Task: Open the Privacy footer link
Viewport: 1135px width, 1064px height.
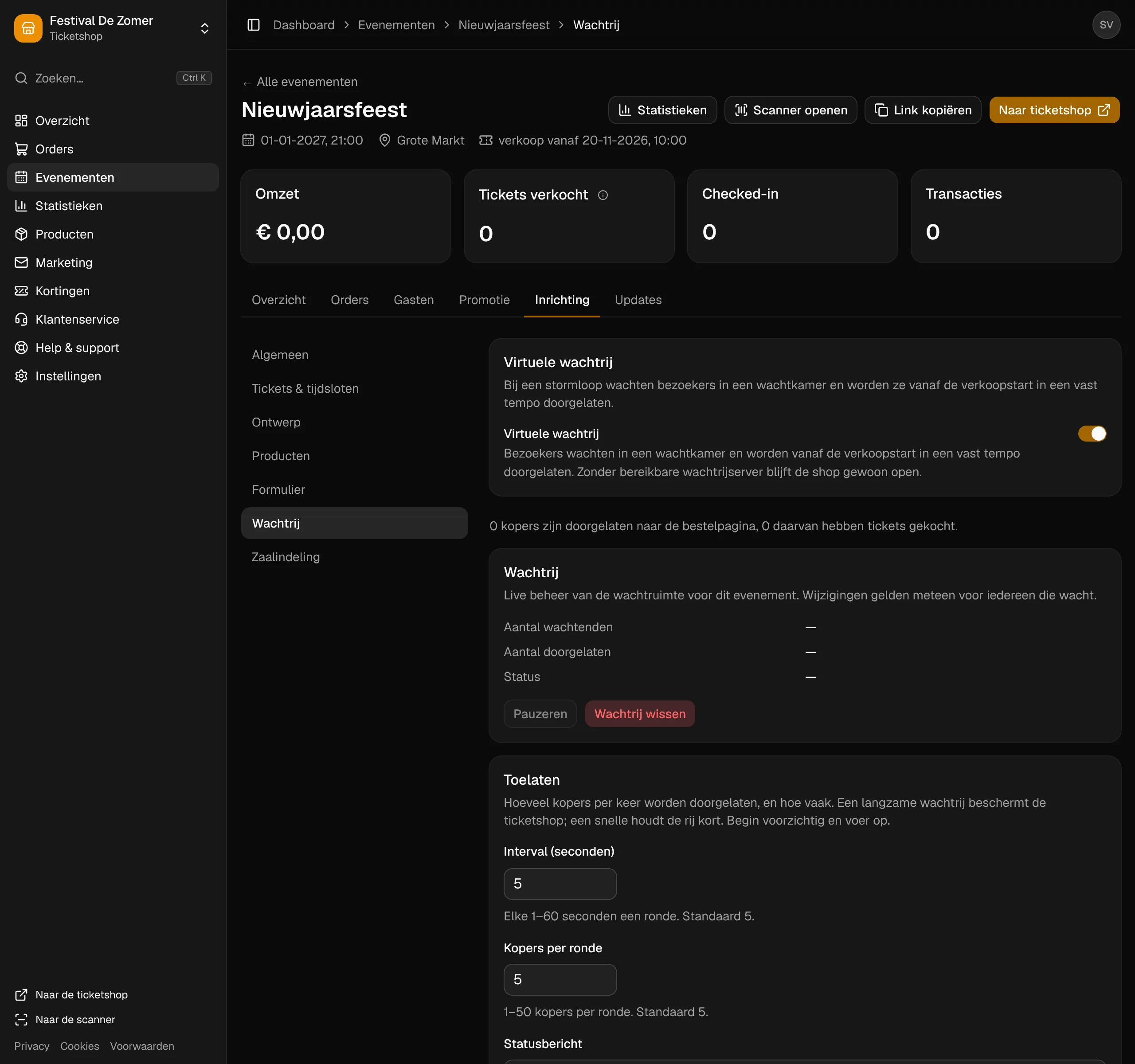Action: 32,1046
